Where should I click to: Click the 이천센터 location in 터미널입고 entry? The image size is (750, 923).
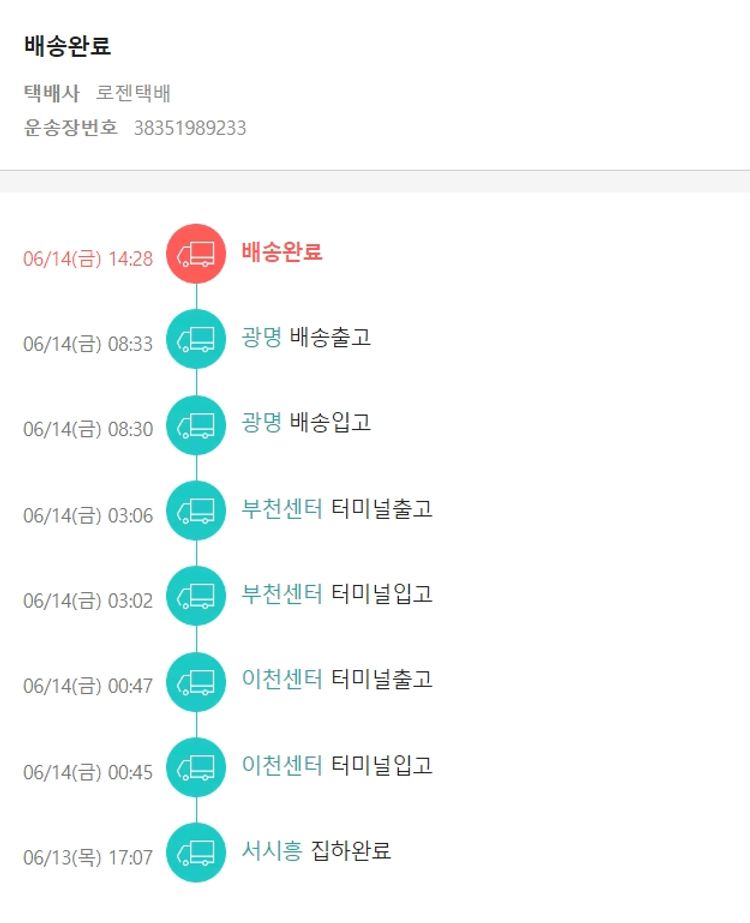282,765
